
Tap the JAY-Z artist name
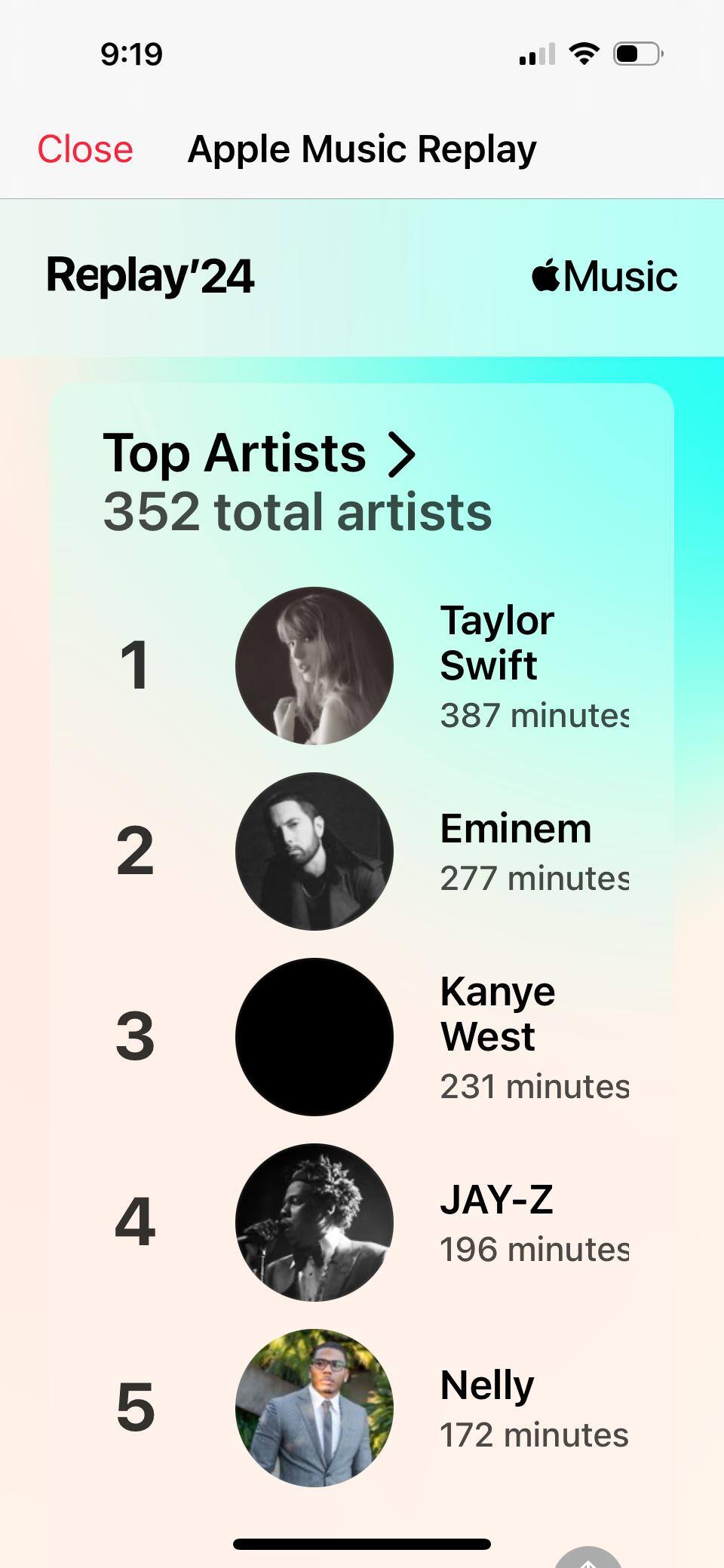[x=496, y=1200]
